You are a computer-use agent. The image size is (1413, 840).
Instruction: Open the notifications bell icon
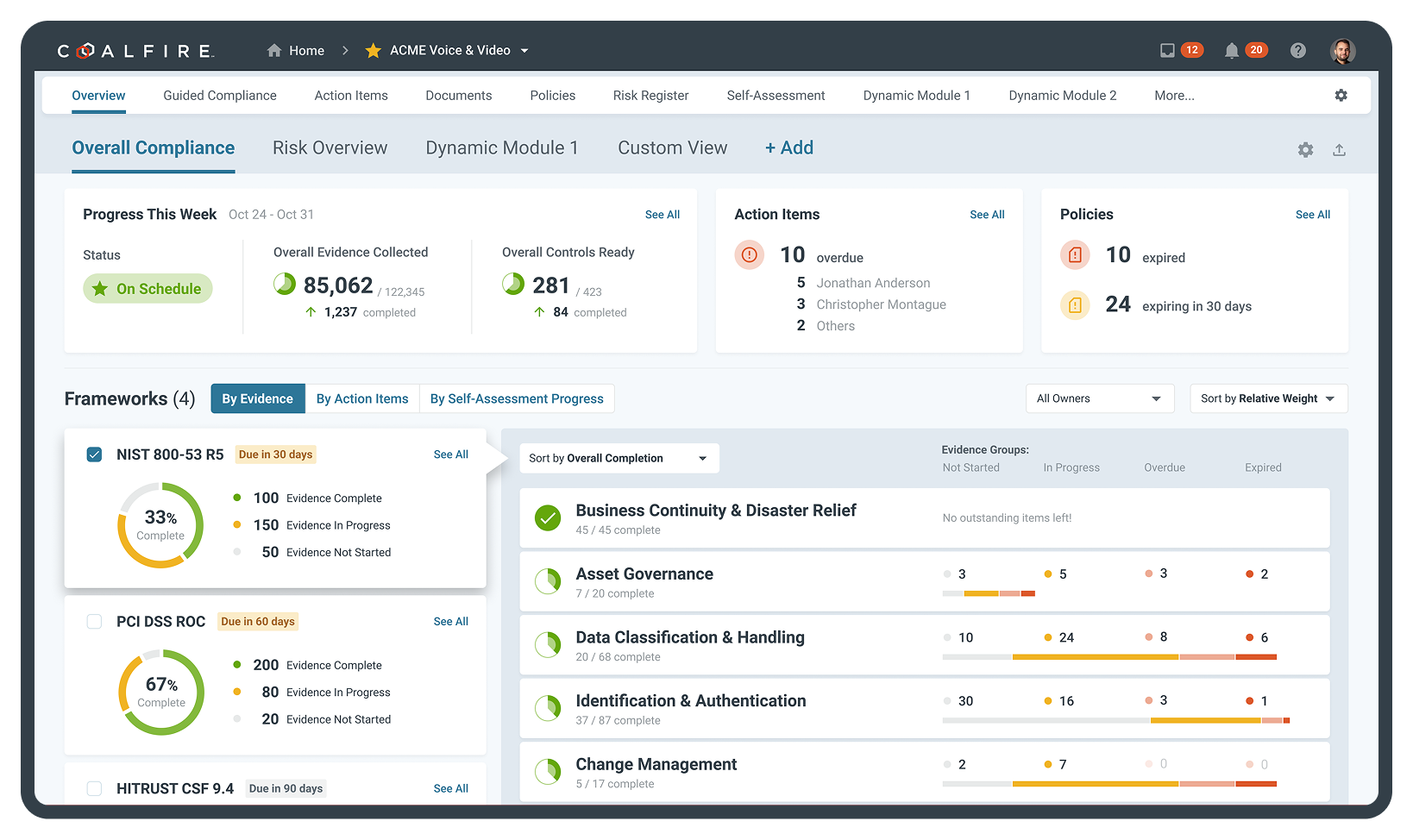[x=1232, y=50]
